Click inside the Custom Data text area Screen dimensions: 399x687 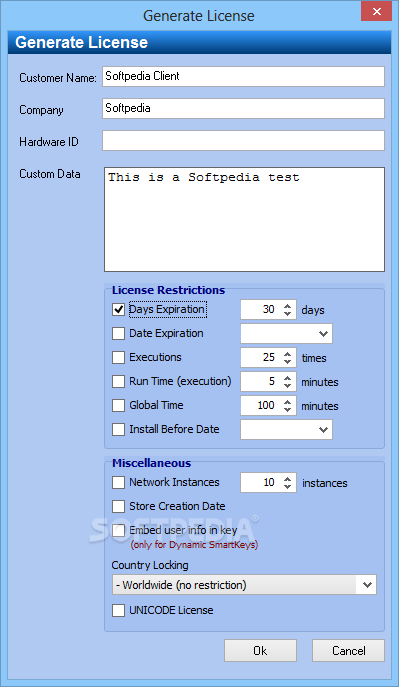[244, 219]
